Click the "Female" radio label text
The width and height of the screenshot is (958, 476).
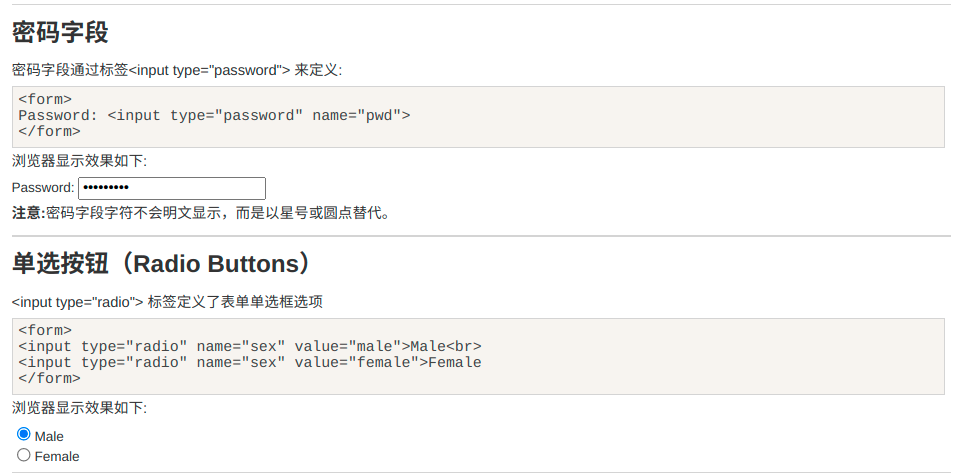coord(57,456)
